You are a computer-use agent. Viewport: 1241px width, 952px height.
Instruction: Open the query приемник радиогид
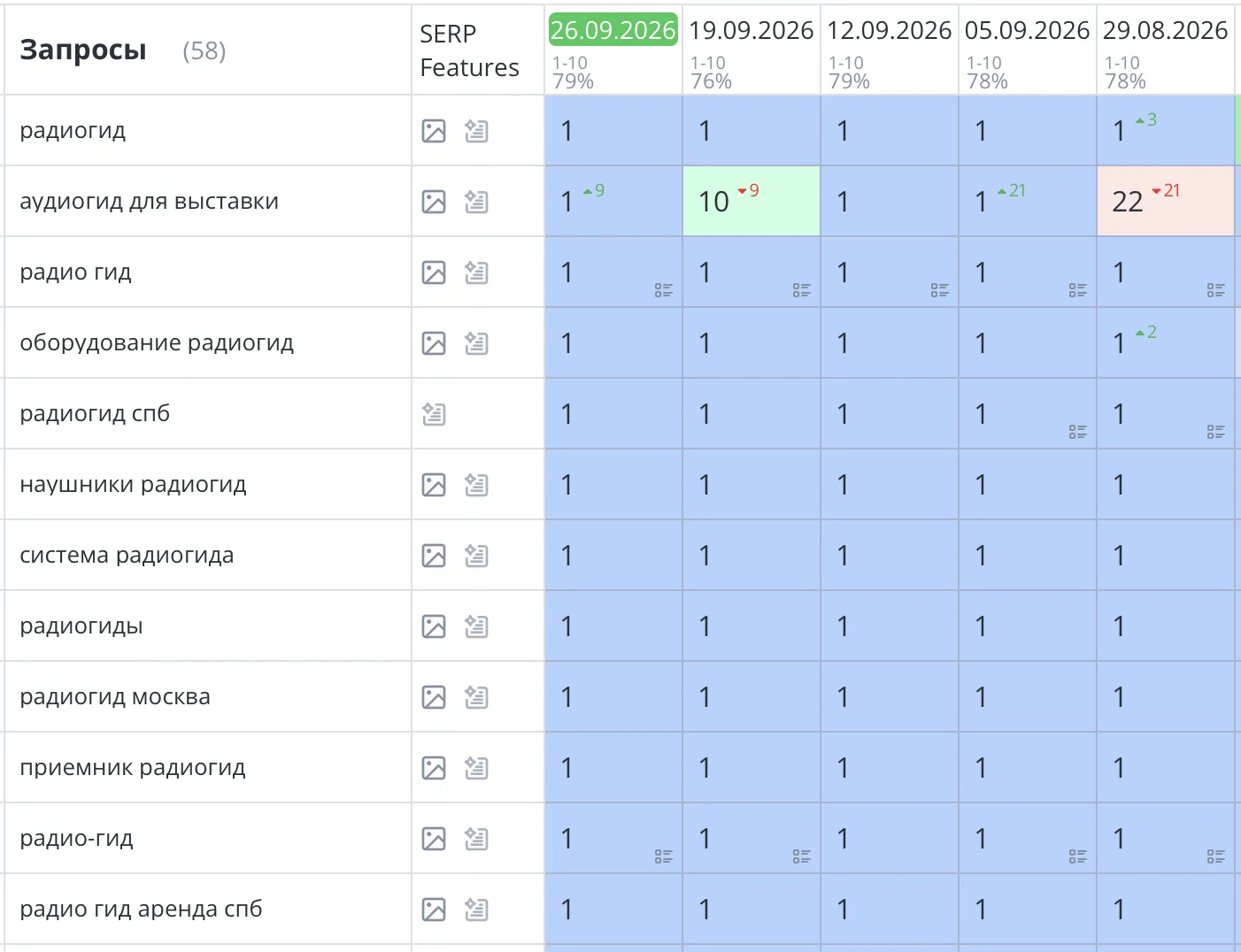133,768
